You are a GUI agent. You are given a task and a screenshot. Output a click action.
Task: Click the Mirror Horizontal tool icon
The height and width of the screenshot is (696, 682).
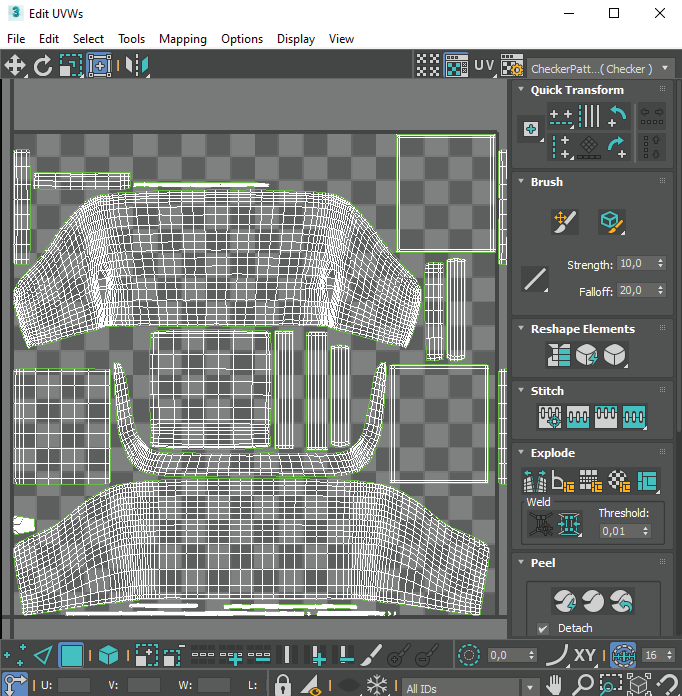[x=137, y=66]
